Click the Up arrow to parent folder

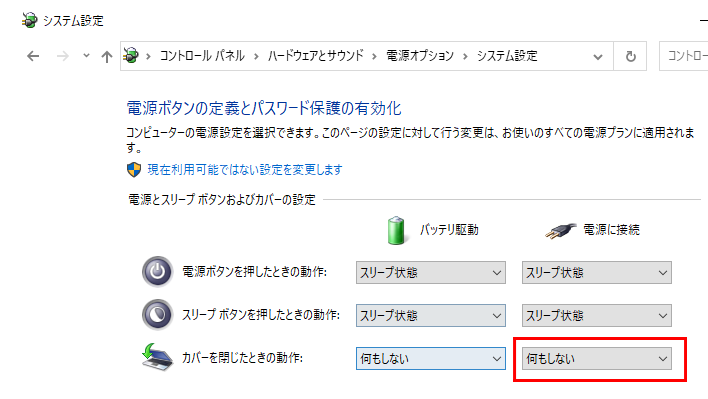[x=107, y=56]
